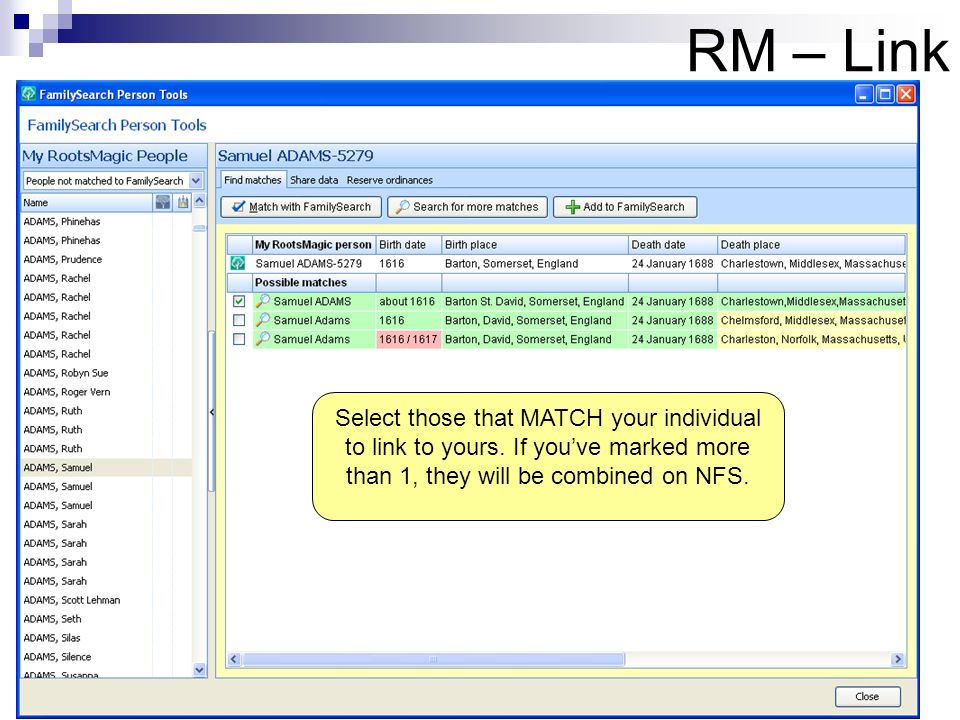This screenshot has height=720, width=960.
Task: Check the box for Samuel Adams 1616/1617 match
Action: click(239, 339)
